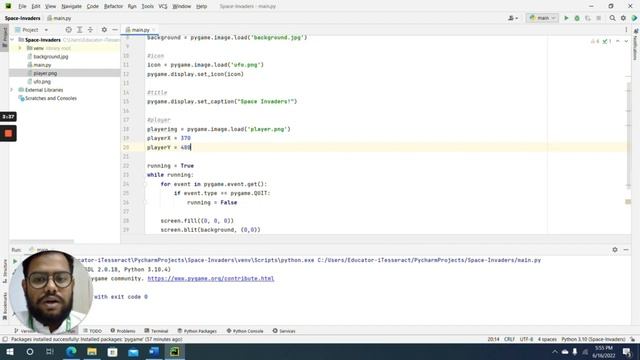Click the Stop icon in the top toolbar
The width and height of the screenshot is (640, 360).
click(598, 18)
